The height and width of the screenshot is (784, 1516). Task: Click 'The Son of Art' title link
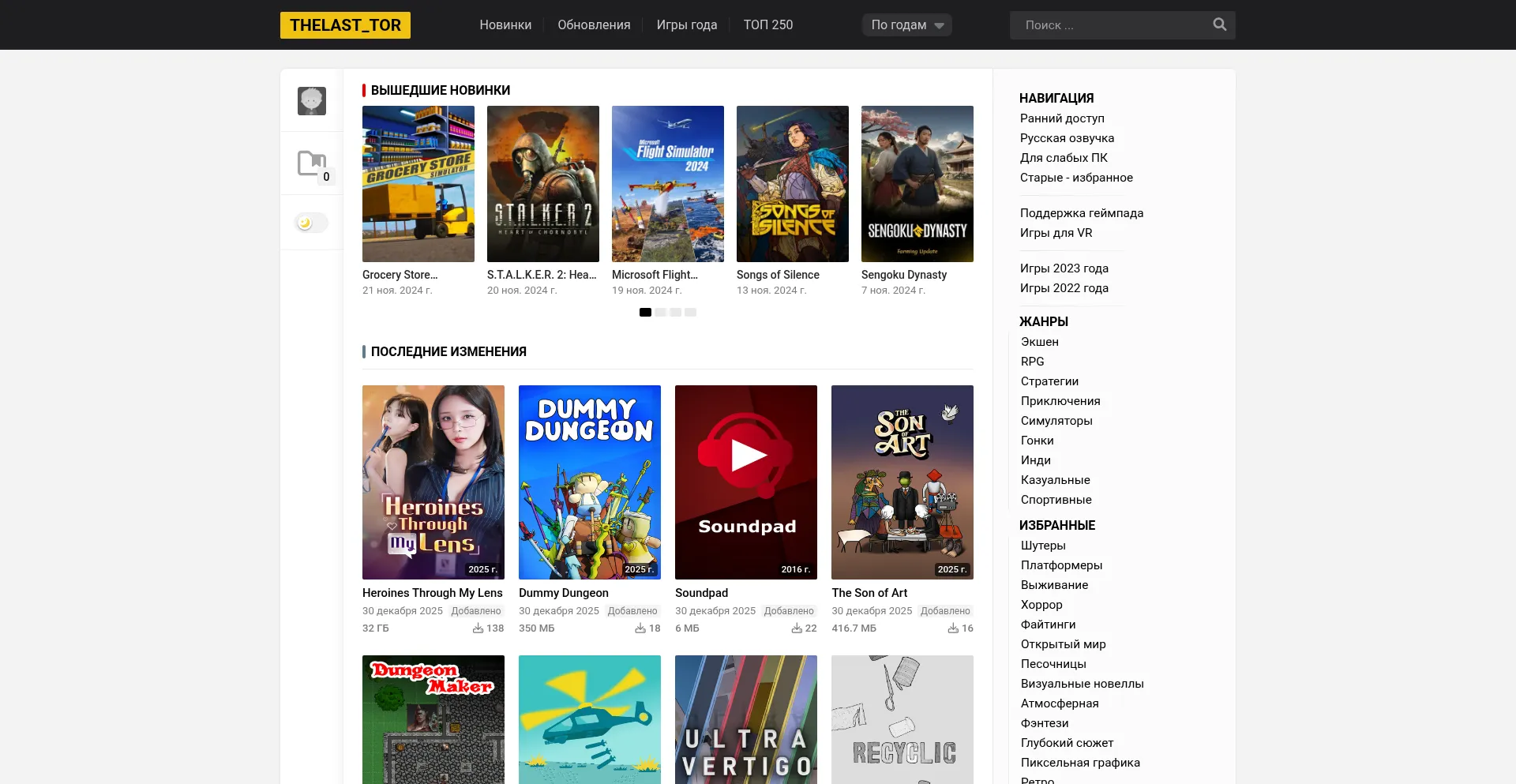[869, 593]
